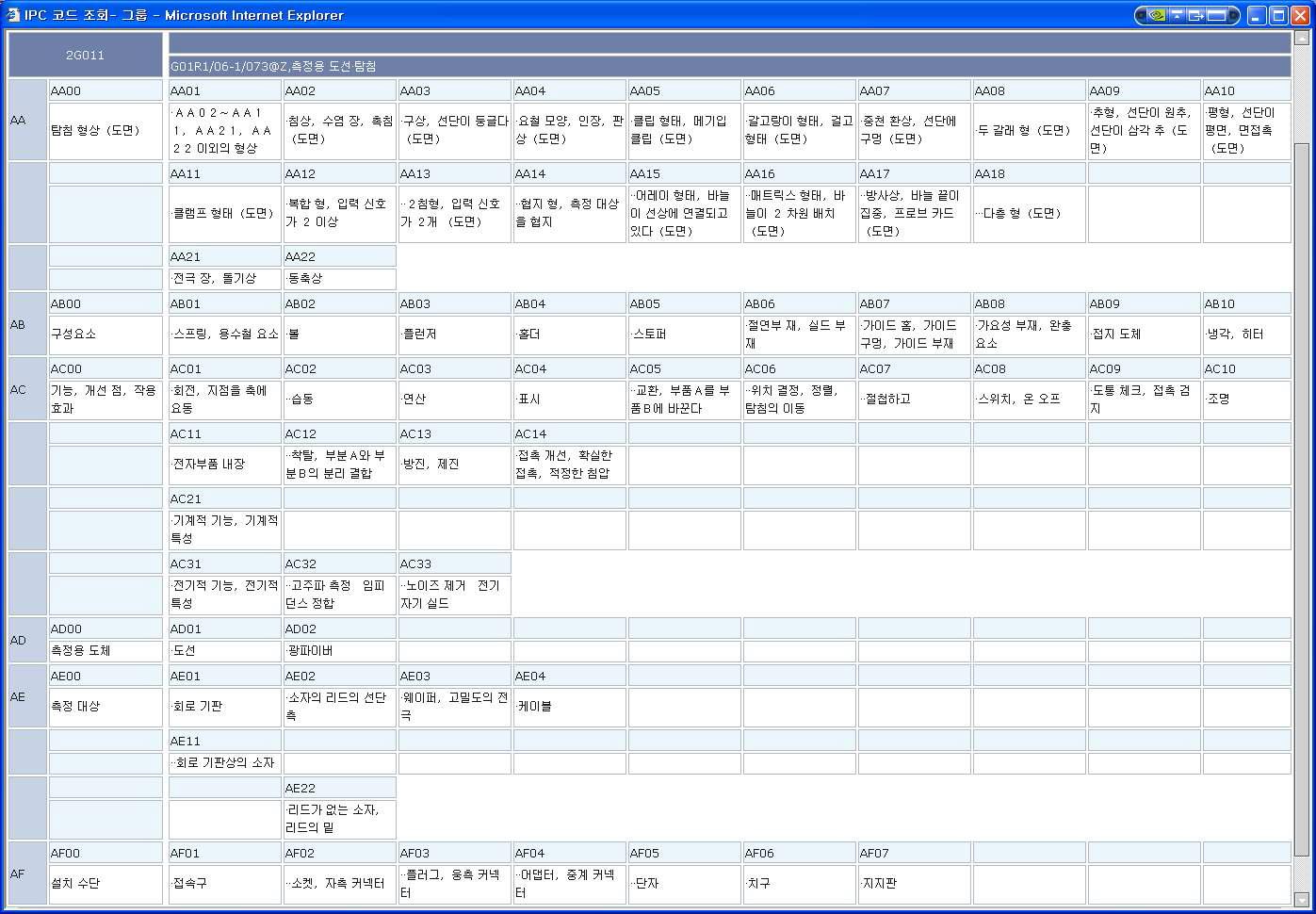Click code cell AA17
The height and width of the screenshot is (914, 1316).
point(914,173)
